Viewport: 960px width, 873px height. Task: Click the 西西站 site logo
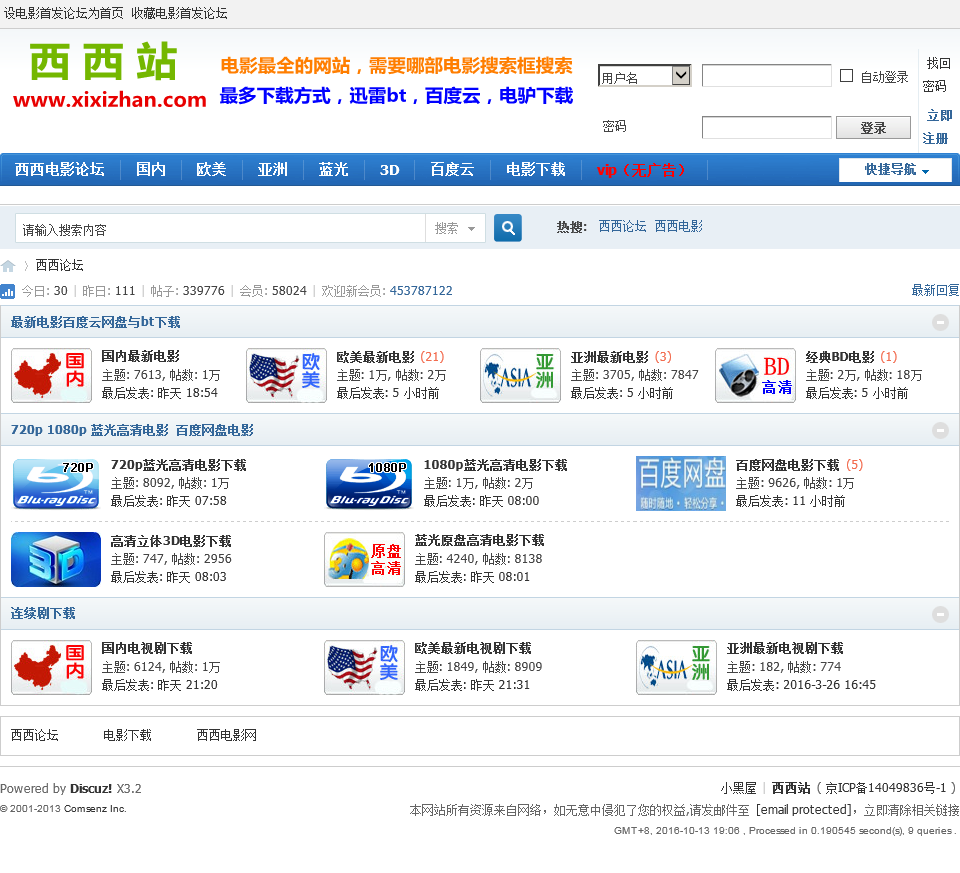109,76
